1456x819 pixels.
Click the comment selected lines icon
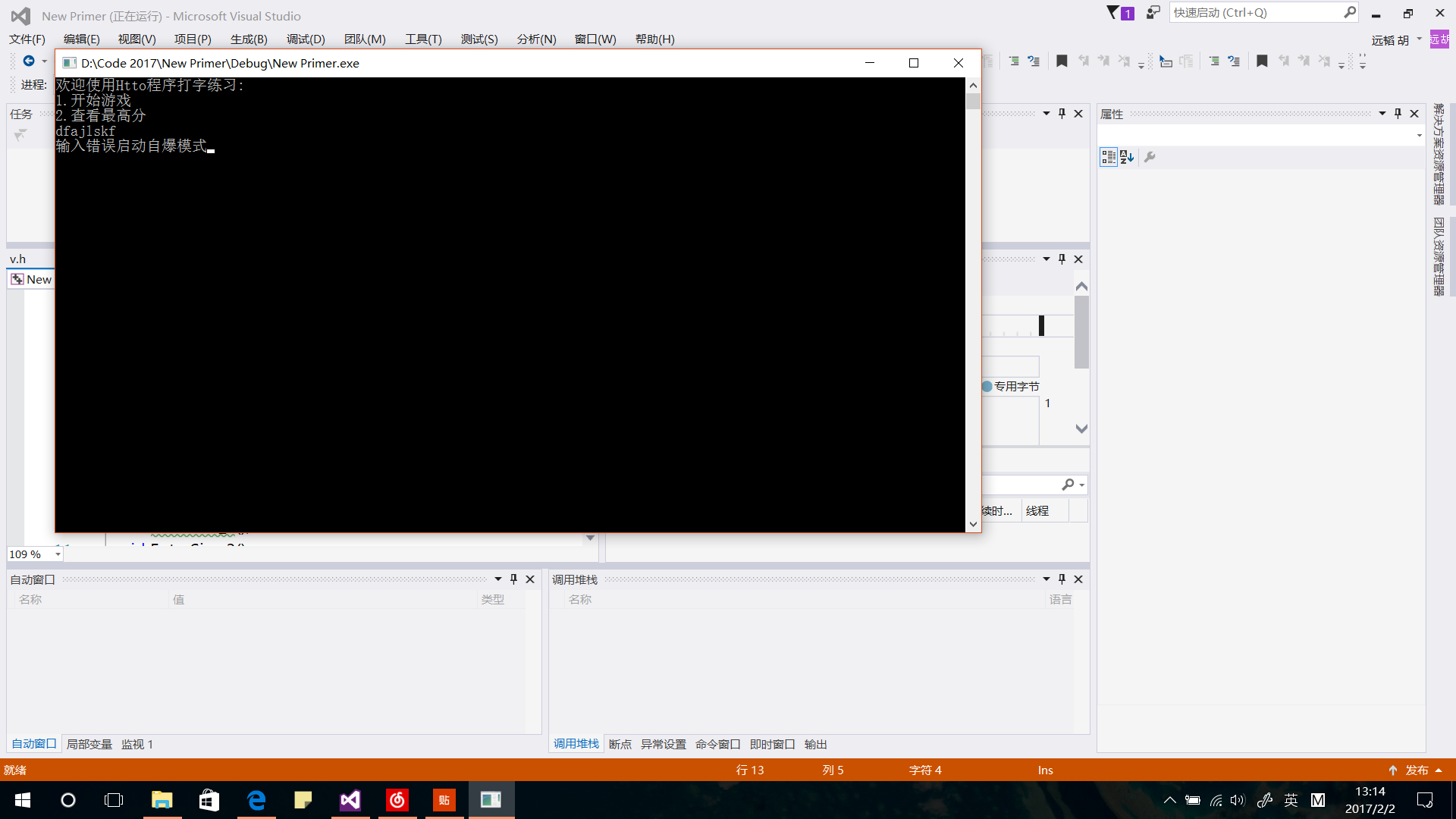coord(1014,61)
